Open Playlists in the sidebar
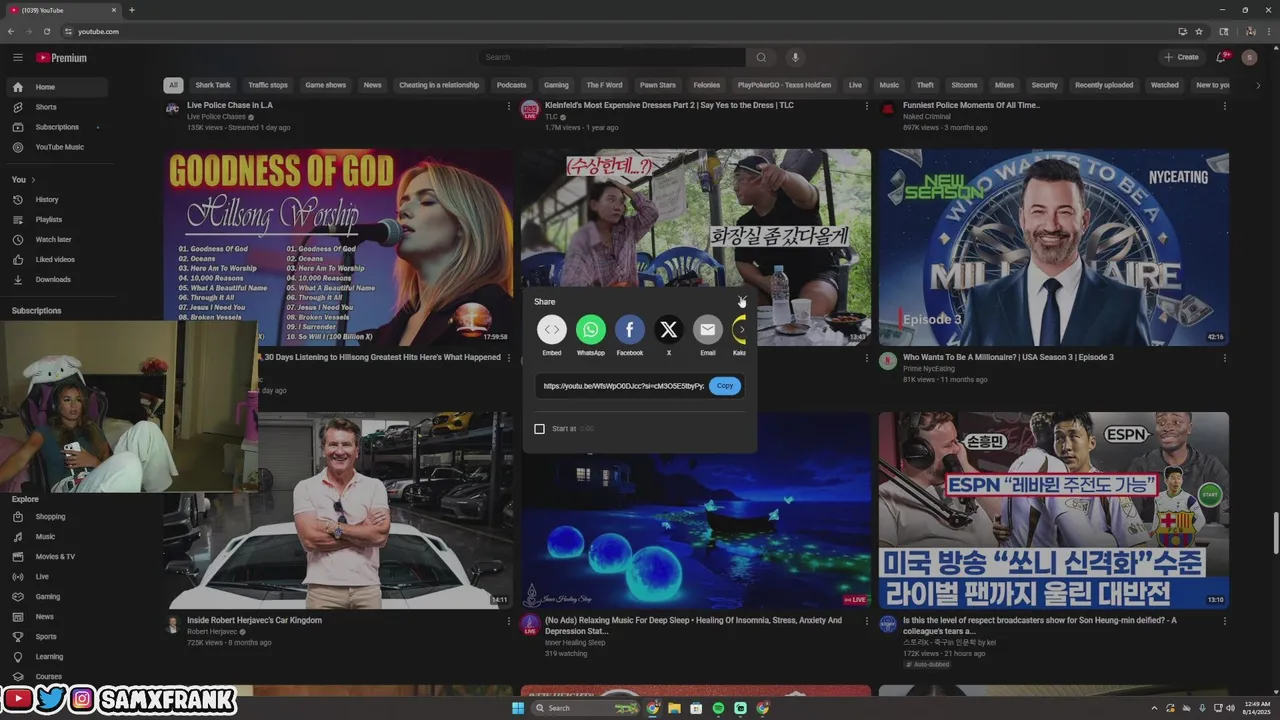Screen dimensions: 1280x720 [57, 219]
